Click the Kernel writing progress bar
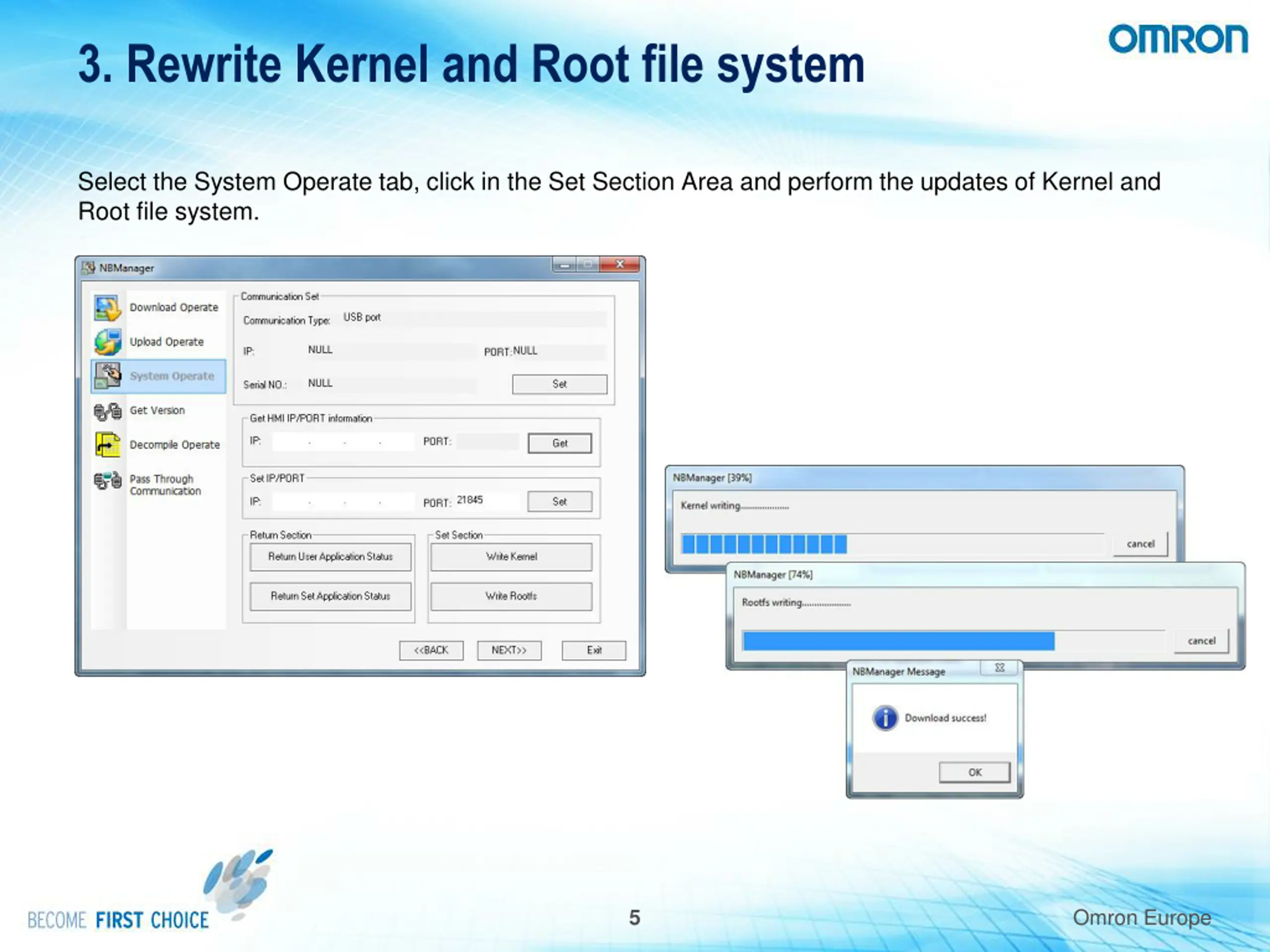The width and height of the screenshot is (1270, 952). [892, 544]
